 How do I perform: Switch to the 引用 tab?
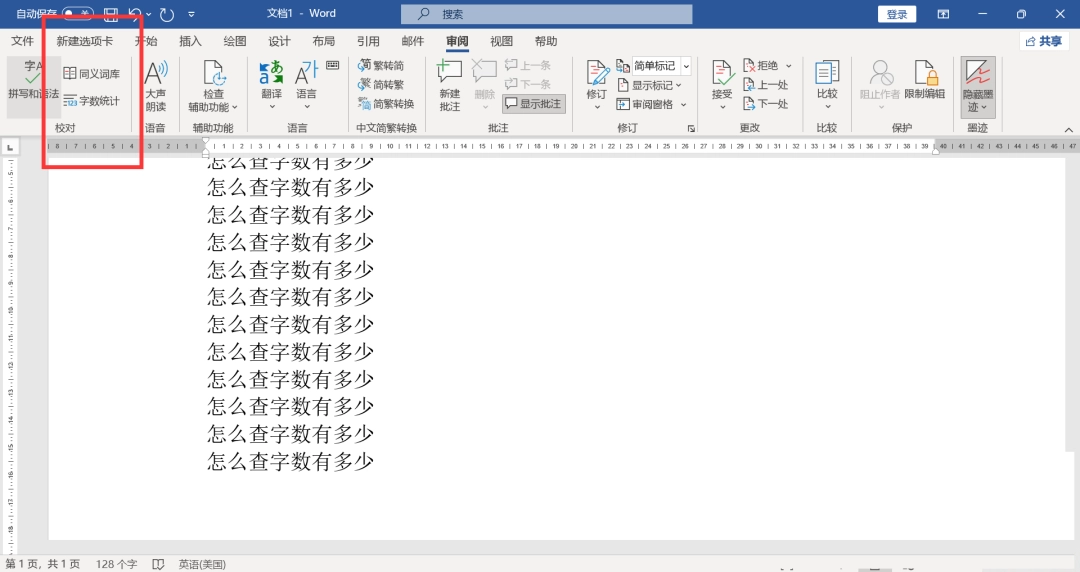pyautogui.click(x=368, y=41)
